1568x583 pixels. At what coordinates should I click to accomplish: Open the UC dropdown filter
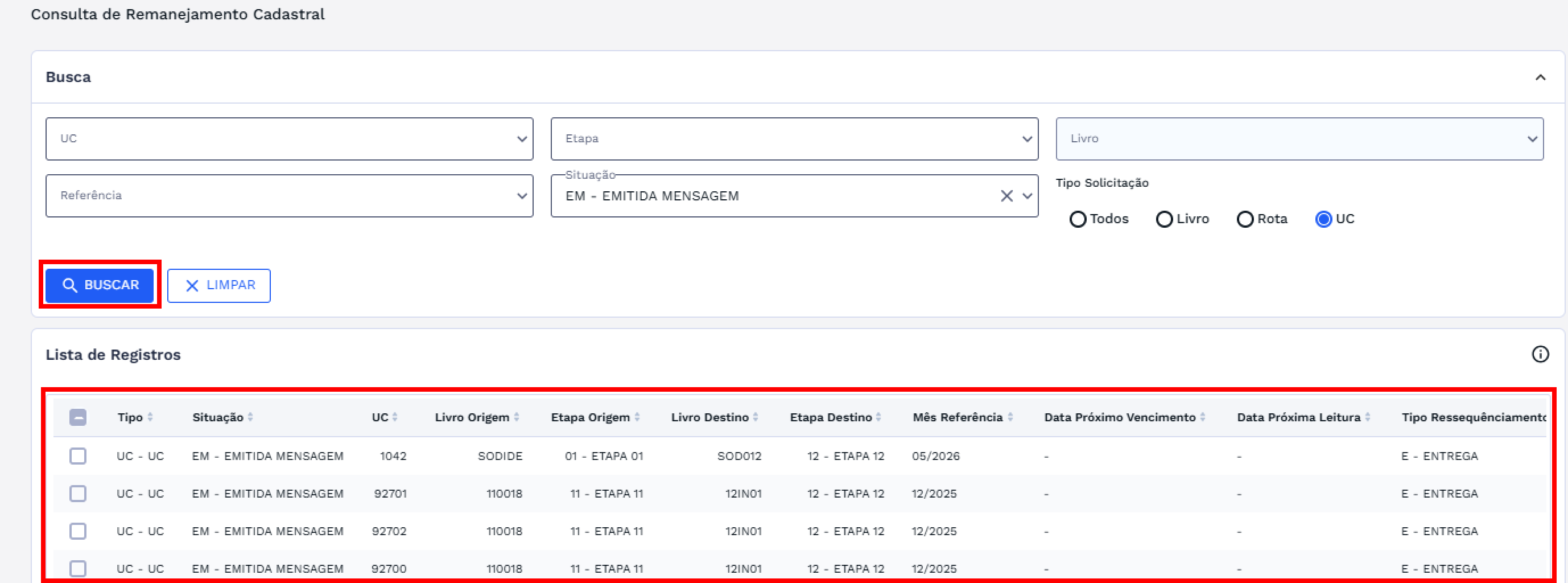[x=290, y=139]
